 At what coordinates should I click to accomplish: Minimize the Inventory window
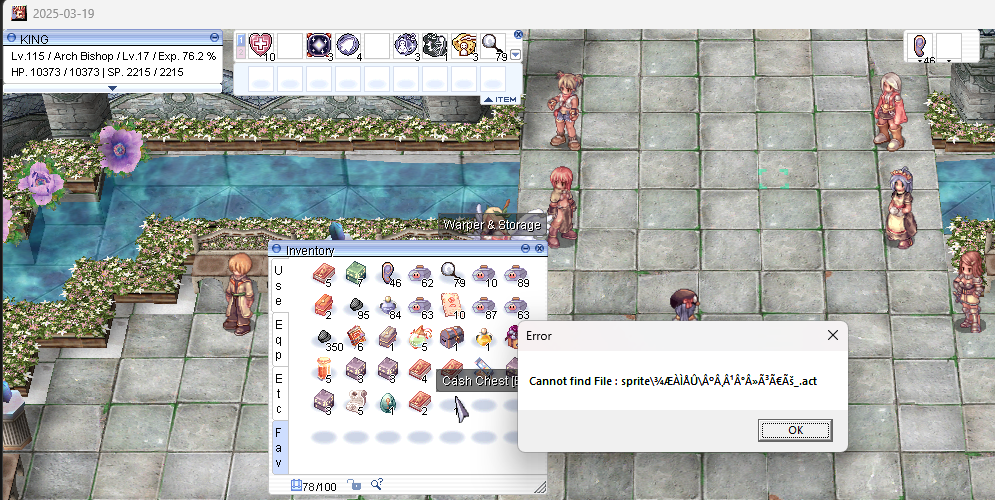point(525,249)
